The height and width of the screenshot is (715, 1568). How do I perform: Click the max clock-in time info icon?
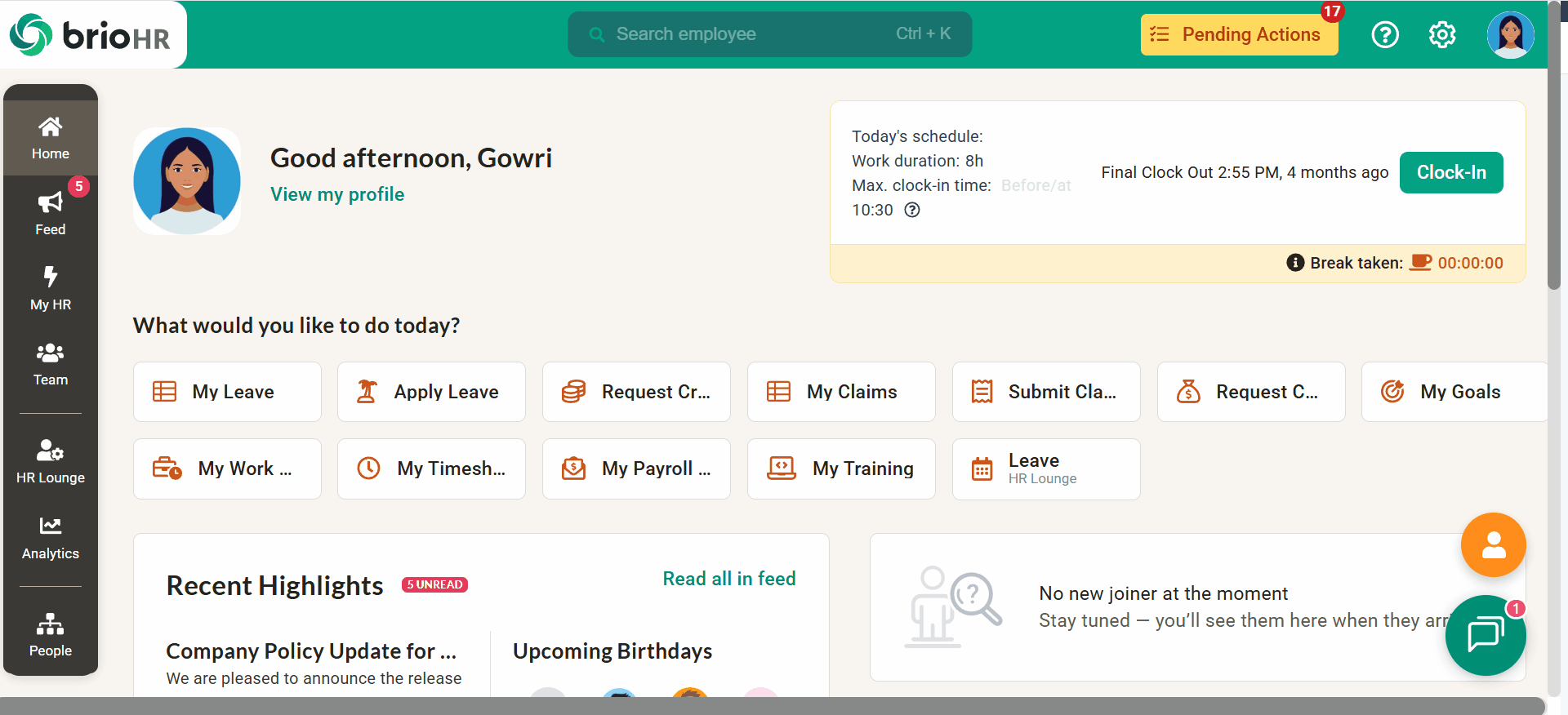click(912, 210)
